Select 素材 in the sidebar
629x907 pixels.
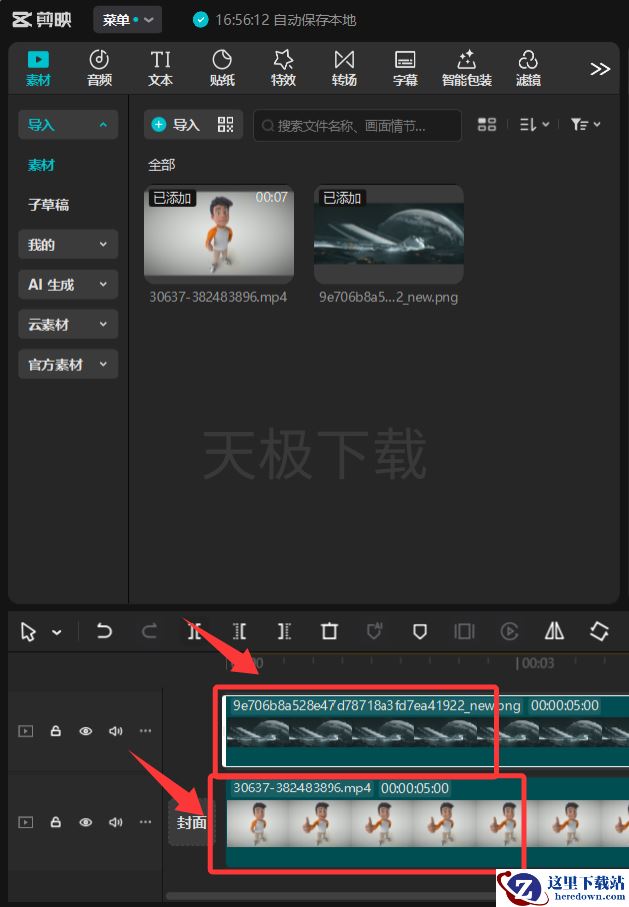(41, 165)
